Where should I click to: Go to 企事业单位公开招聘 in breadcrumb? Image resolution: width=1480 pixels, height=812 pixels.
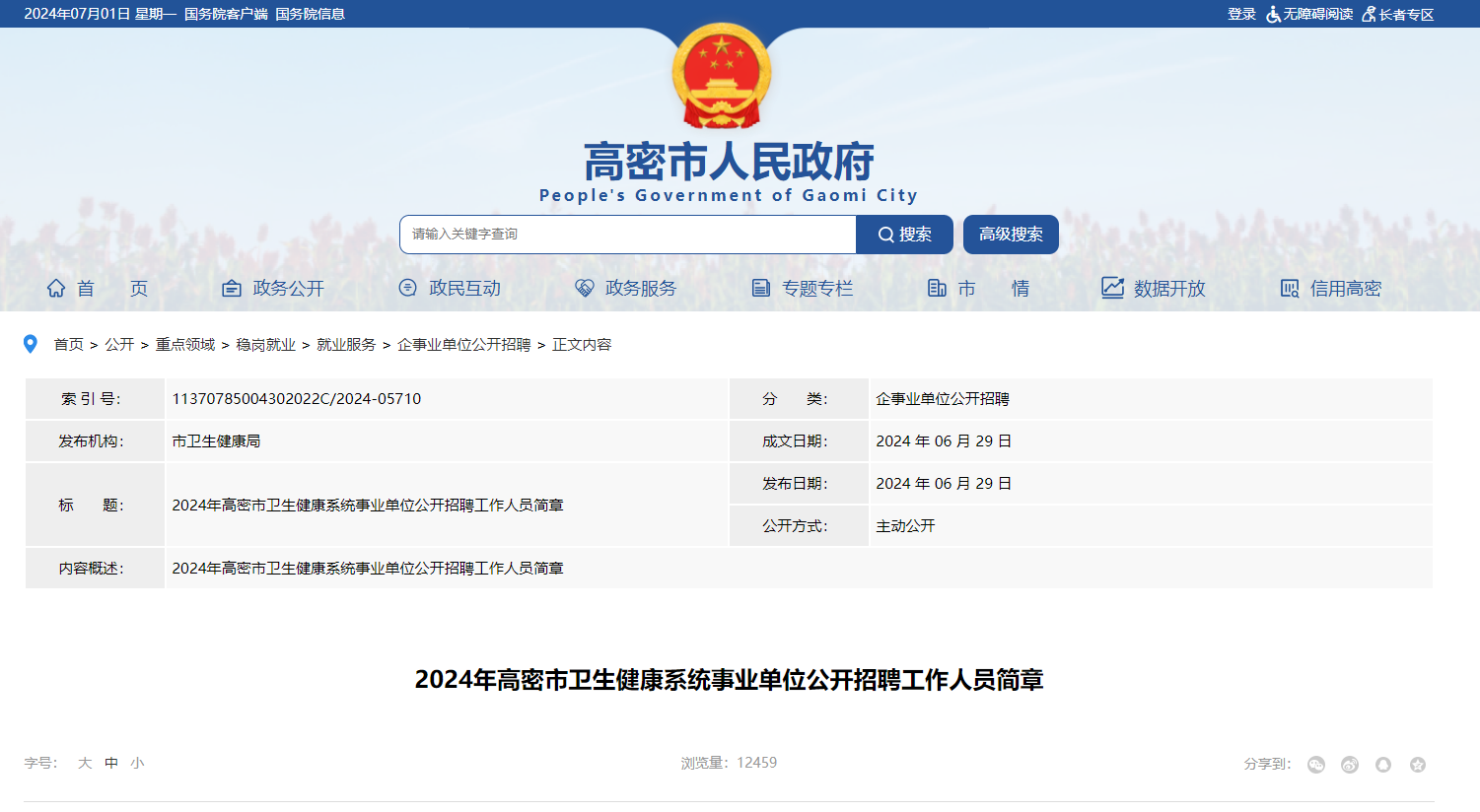[464, 344]
